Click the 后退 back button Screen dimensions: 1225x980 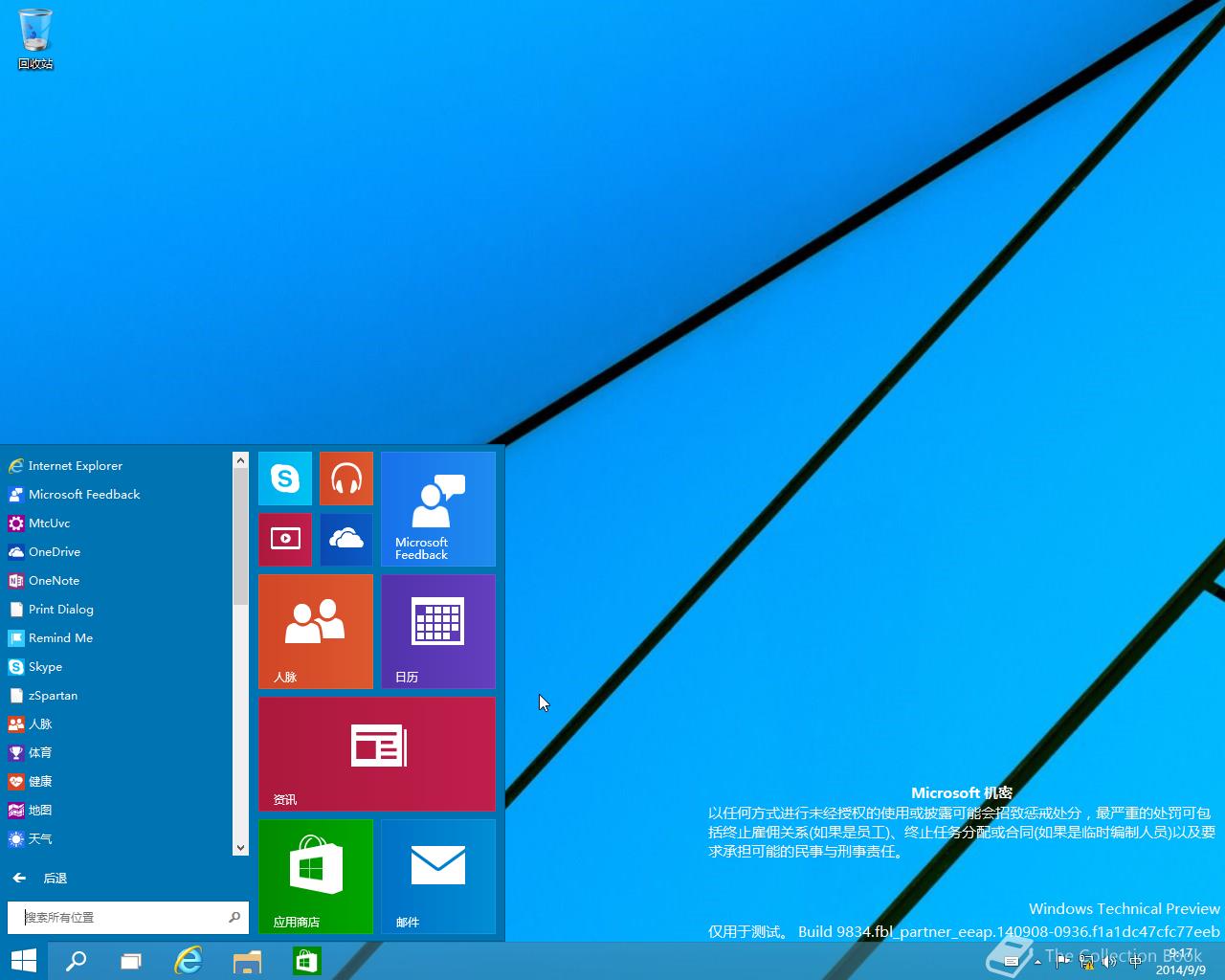(x=40, y=878)
